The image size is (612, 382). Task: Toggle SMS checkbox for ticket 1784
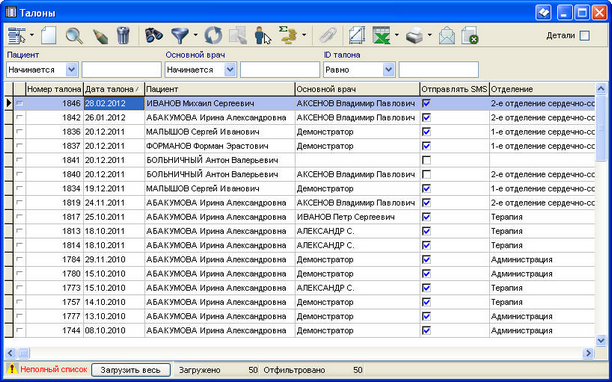[x=427, y=259]
